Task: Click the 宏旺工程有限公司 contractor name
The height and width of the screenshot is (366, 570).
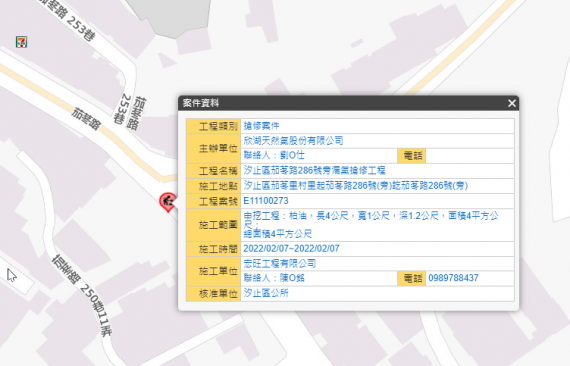Action: 280,264
